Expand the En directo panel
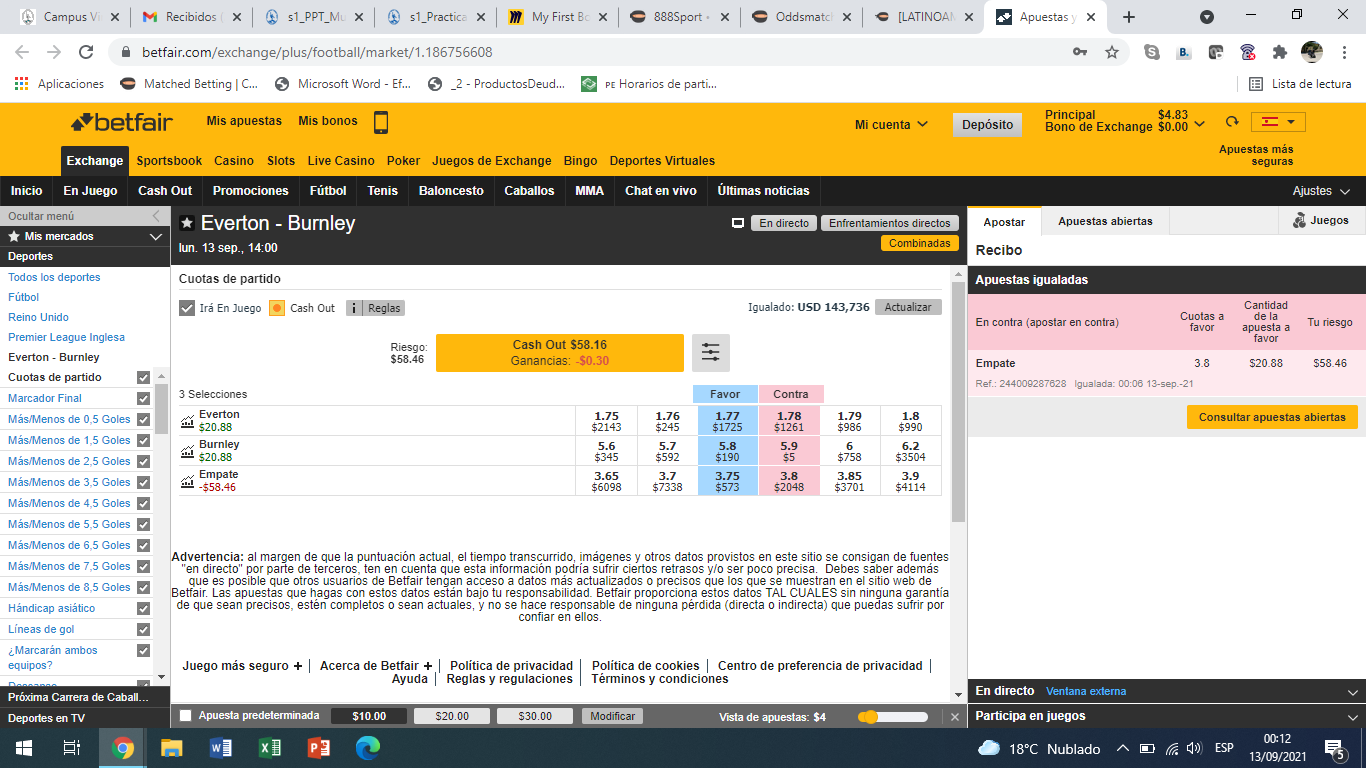1366x768 pixels. click(x=1353, y=691)
